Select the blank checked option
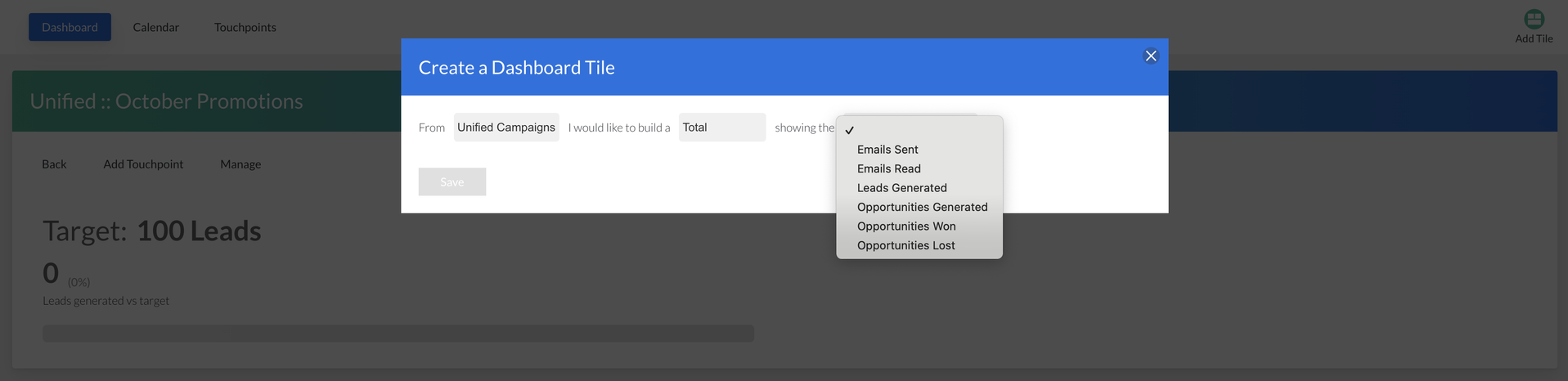Screen dimensions: 1568x381 (919, 130)
